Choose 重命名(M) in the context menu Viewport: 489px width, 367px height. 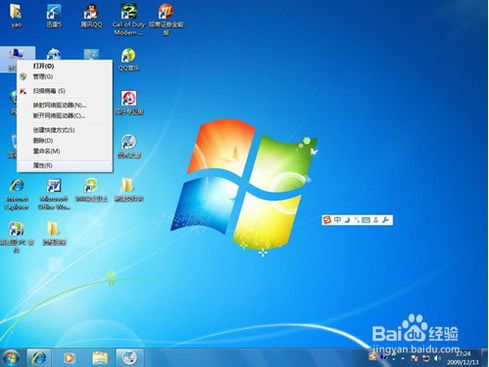pos(46,151)
